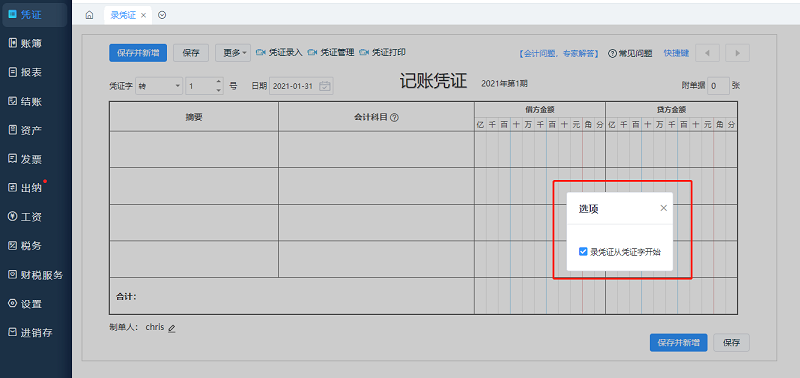Expand the 凭证字 dropdown
Screen dimensions: 800x378
(178, 86)
